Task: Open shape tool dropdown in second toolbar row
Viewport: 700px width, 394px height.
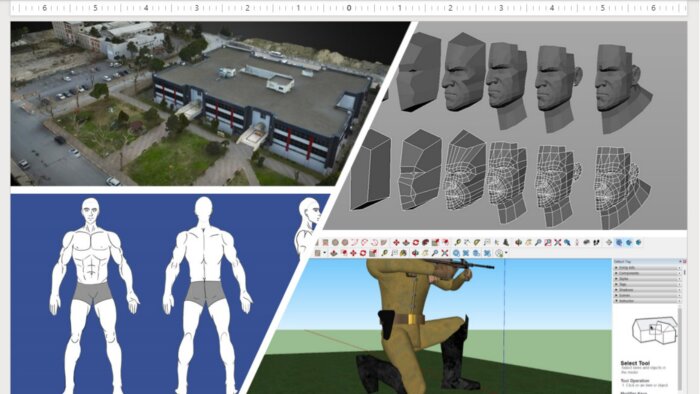Action: point(325,253)
